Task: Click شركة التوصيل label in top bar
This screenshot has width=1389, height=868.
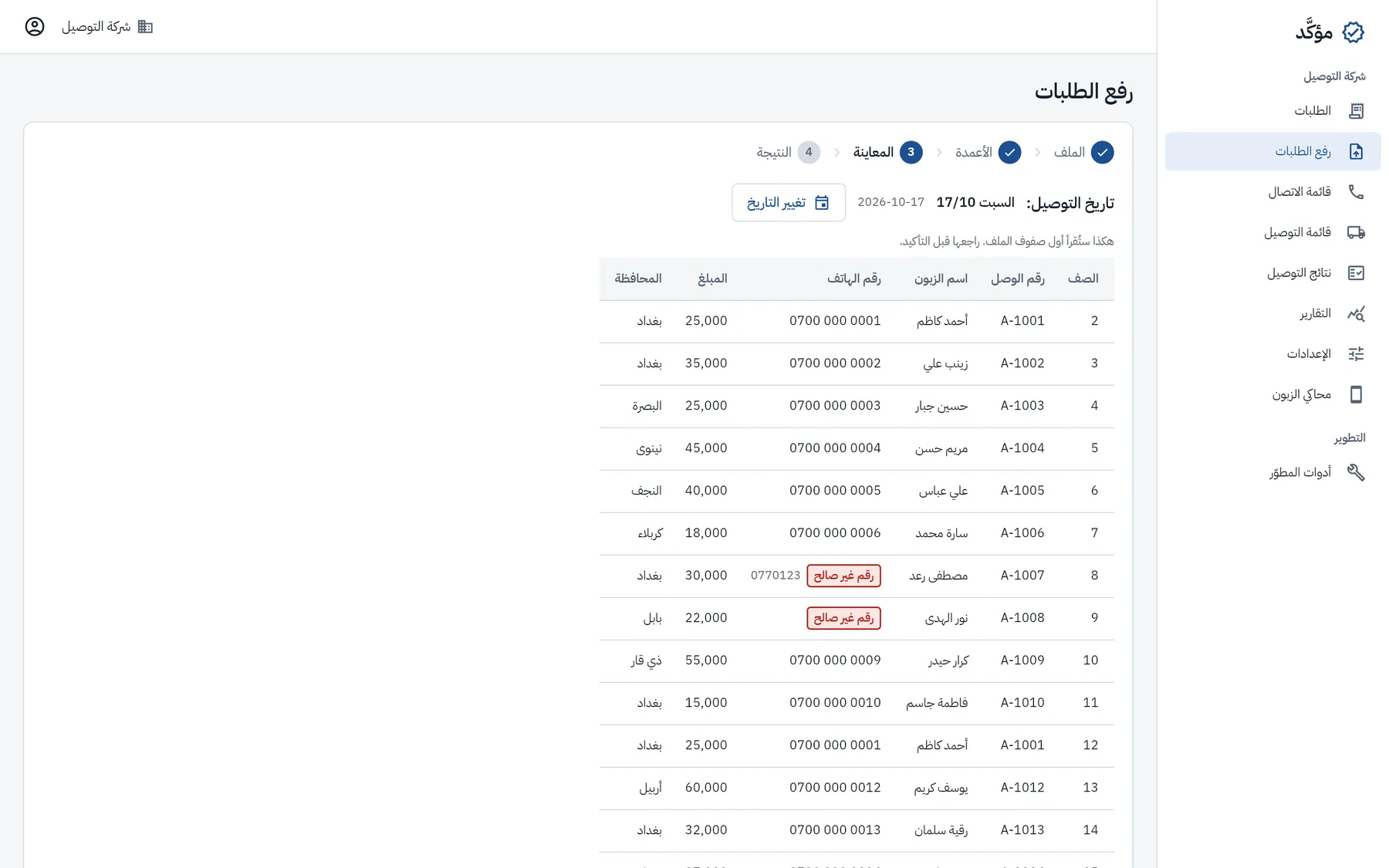Action: click(96, 26)
